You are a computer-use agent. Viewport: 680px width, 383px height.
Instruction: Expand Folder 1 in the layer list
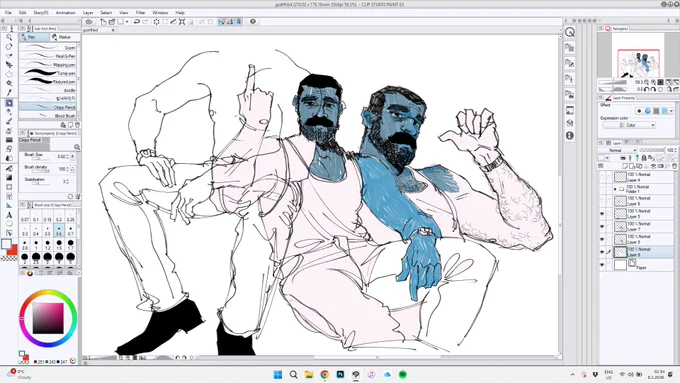click(615, 189)
